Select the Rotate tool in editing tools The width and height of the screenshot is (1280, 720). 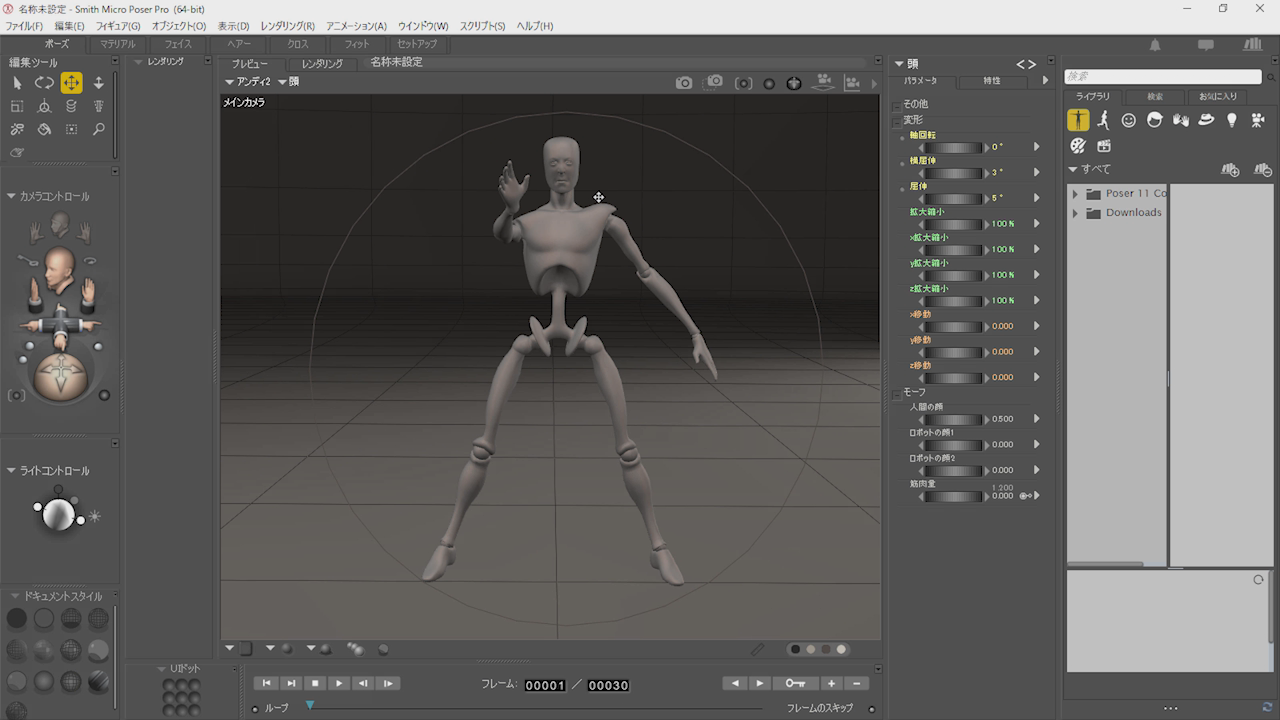click(x=44, y=83)
